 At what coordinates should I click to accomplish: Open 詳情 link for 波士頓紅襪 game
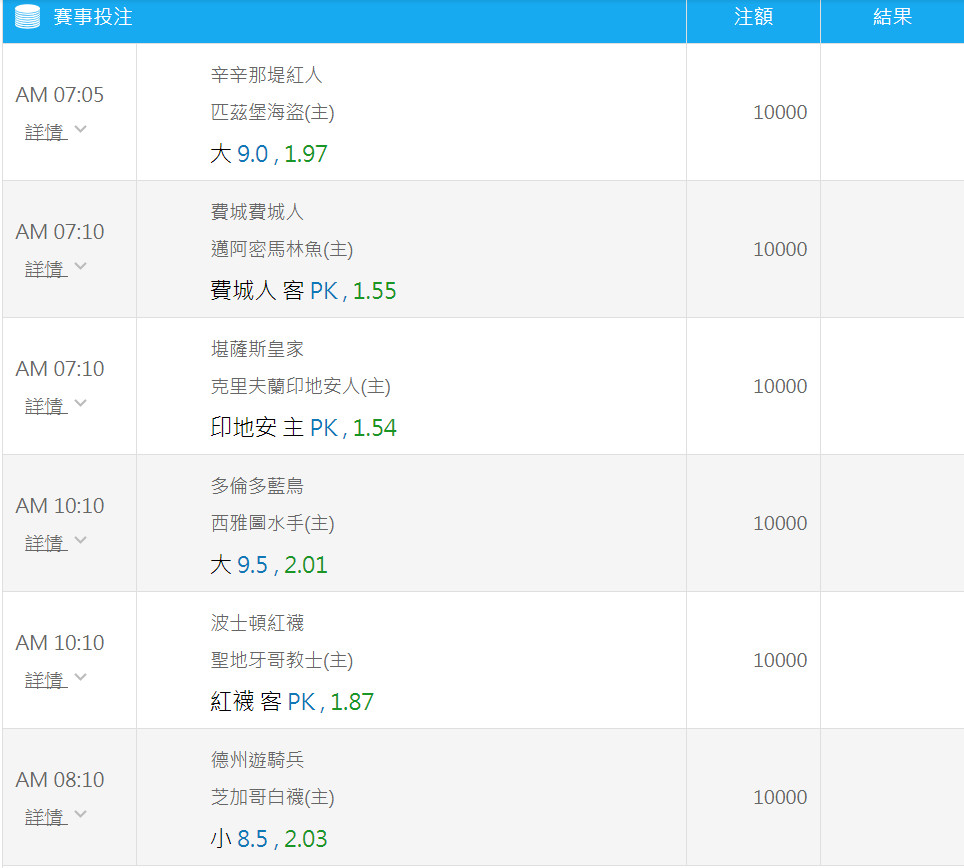tap(45, 681)
